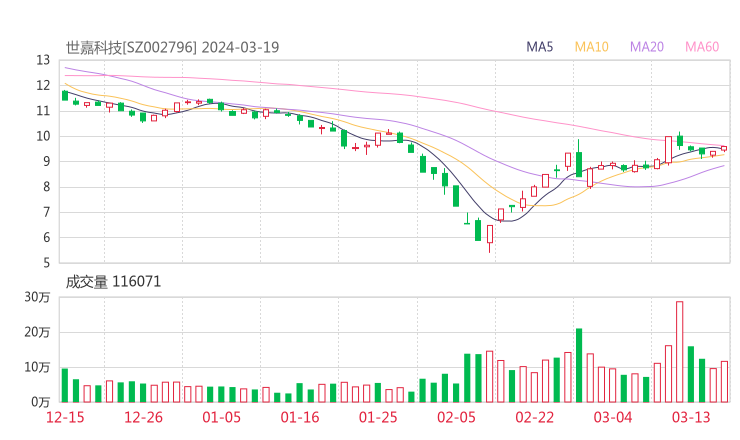Viewport: 740px width, 440px height.
Task: Click the 03-13 date axis label
Action: tap(691, 417)
